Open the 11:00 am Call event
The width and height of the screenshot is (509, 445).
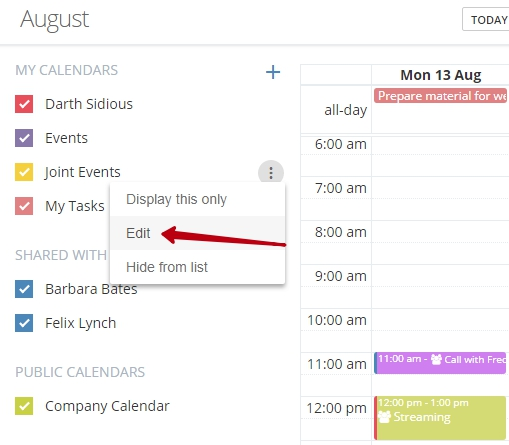tap(440, 363)
